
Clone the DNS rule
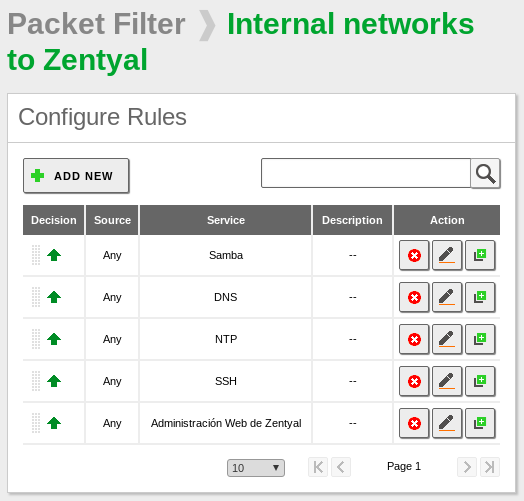pos(480,297)
